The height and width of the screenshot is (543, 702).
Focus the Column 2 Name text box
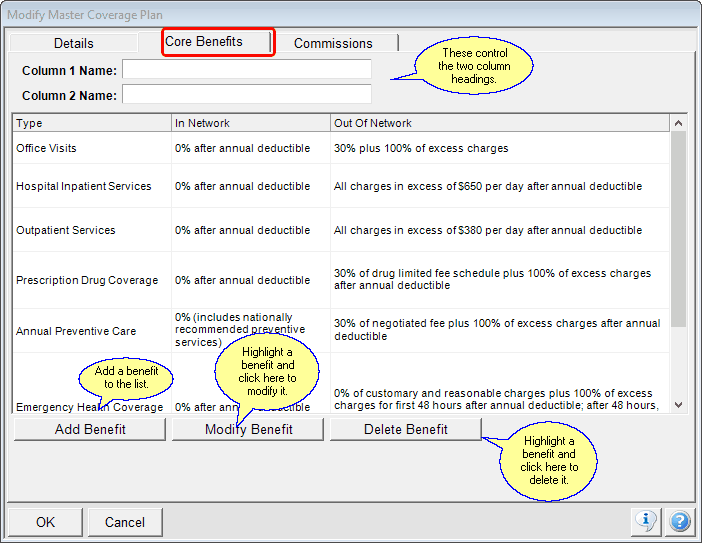(246, 95)
